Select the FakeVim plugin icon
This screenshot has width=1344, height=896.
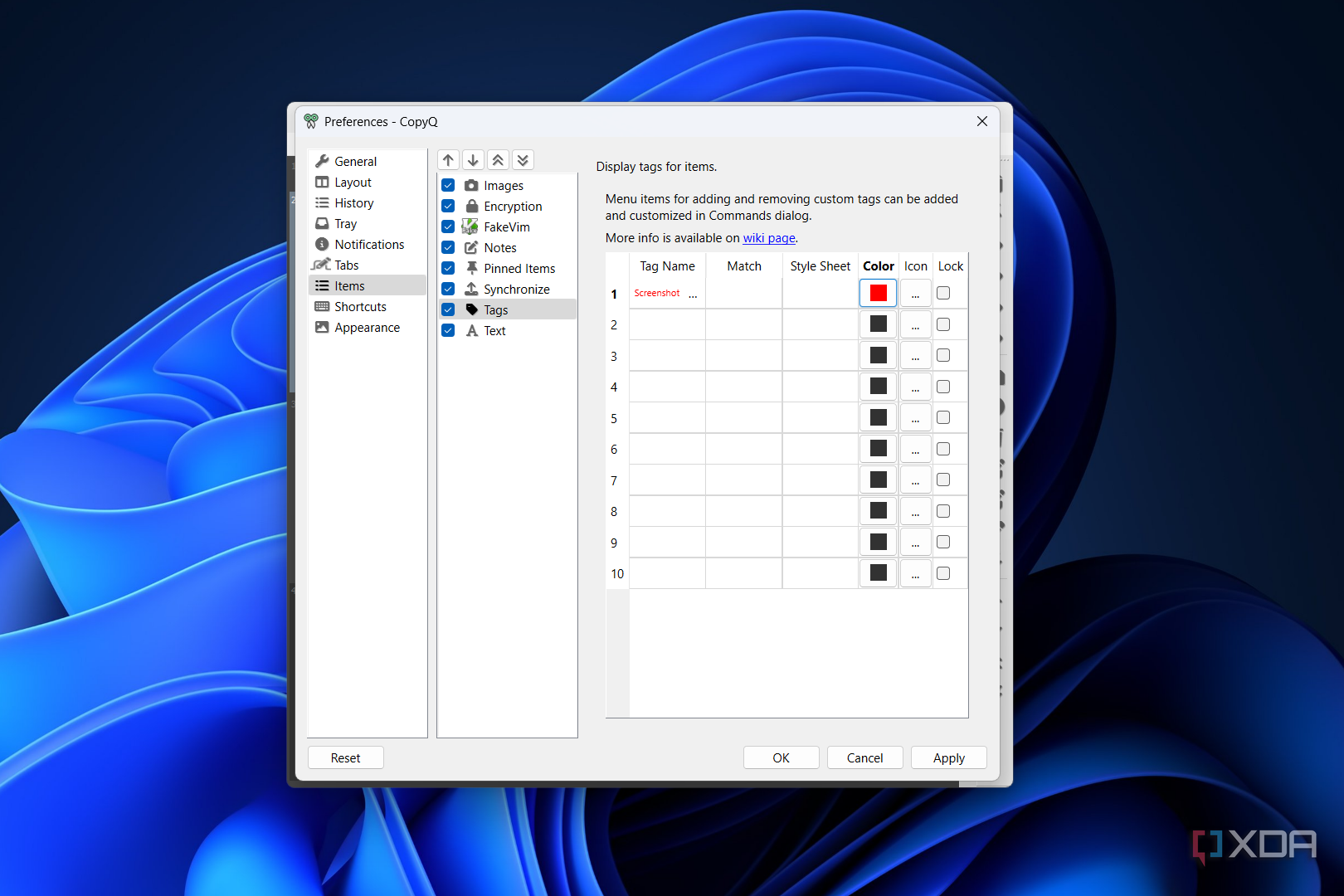click(x=470, y=226)
